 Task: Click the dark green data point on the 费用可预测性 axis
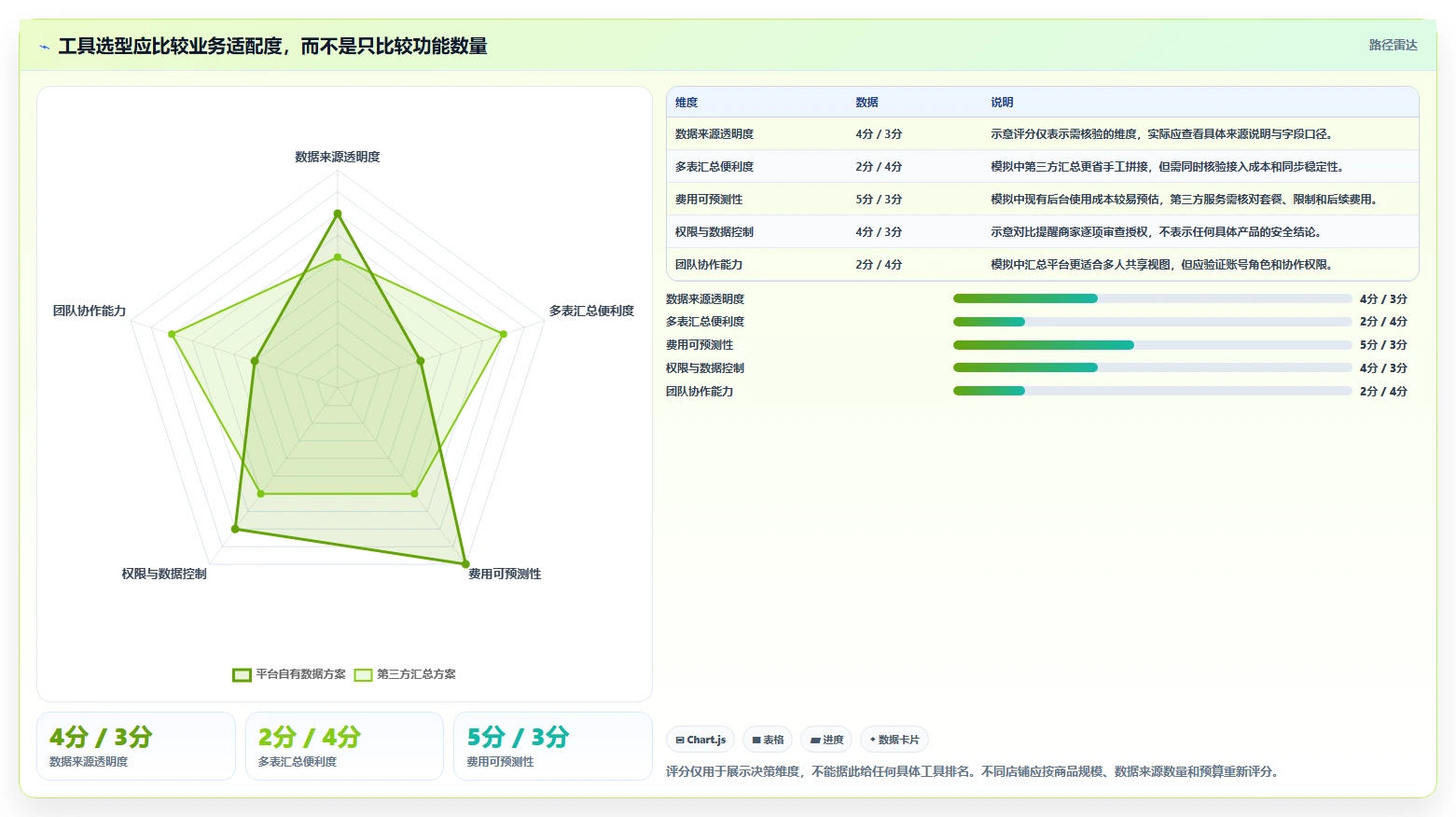465,563
